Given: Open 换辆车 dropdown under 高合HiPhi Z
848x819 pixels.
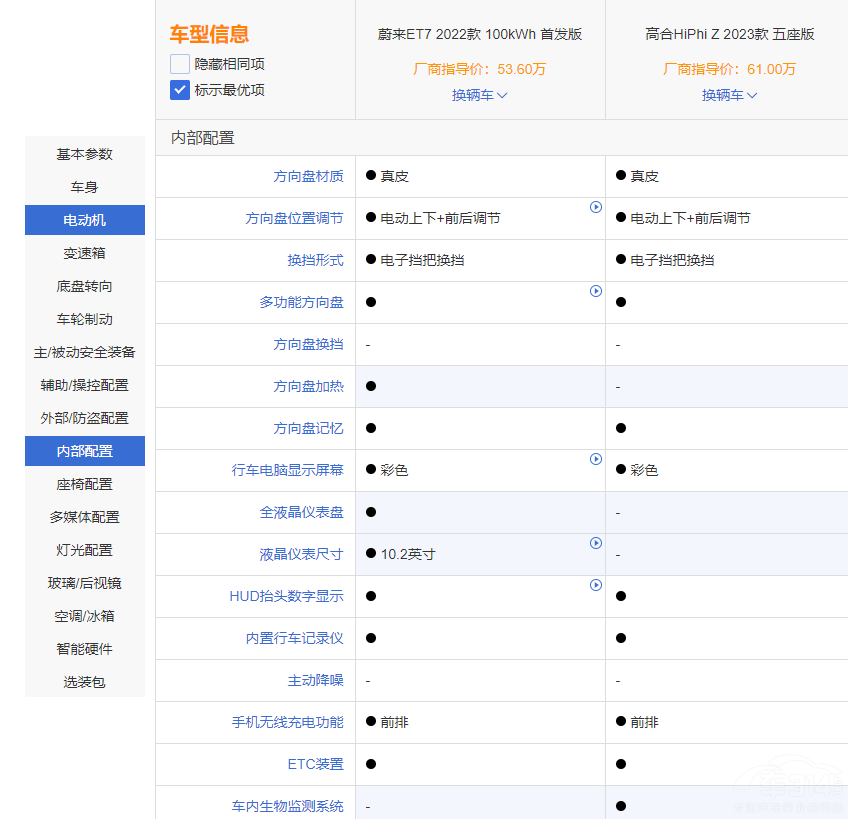Looking at the screenshot, I should 730,95.
